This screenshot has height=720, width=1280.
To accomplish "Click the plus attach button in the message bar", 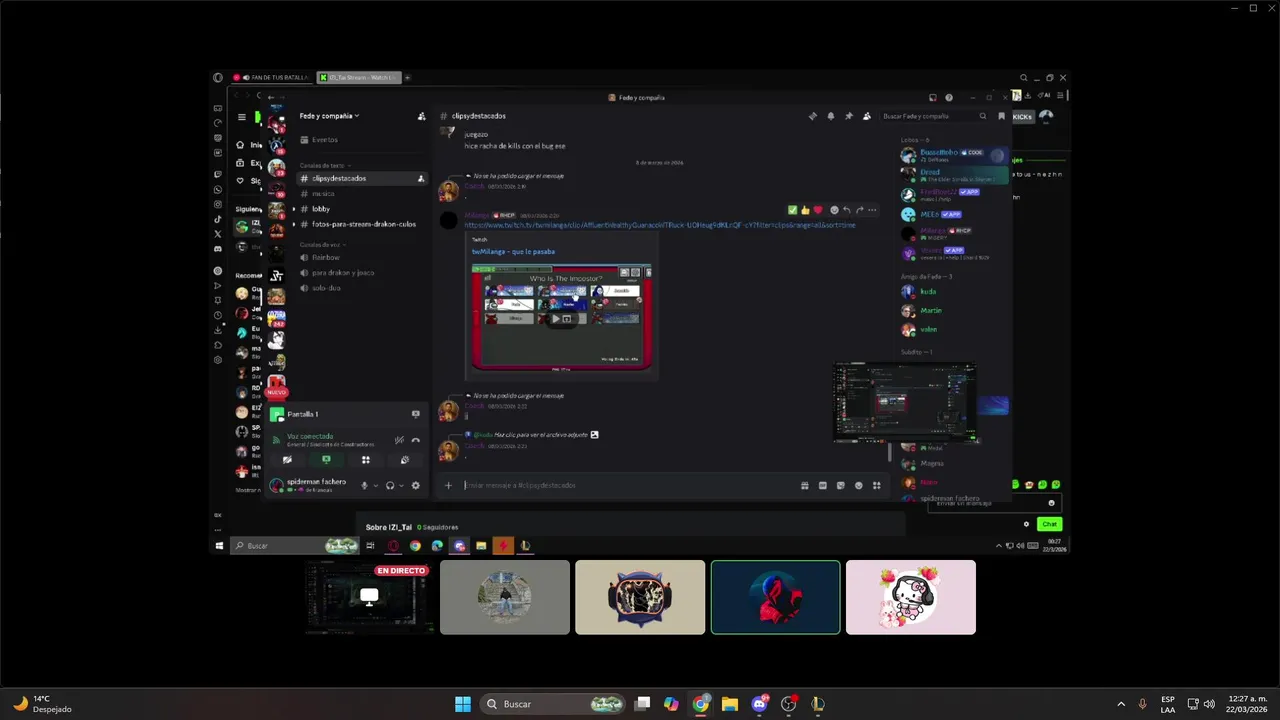I will coord(448,485).
